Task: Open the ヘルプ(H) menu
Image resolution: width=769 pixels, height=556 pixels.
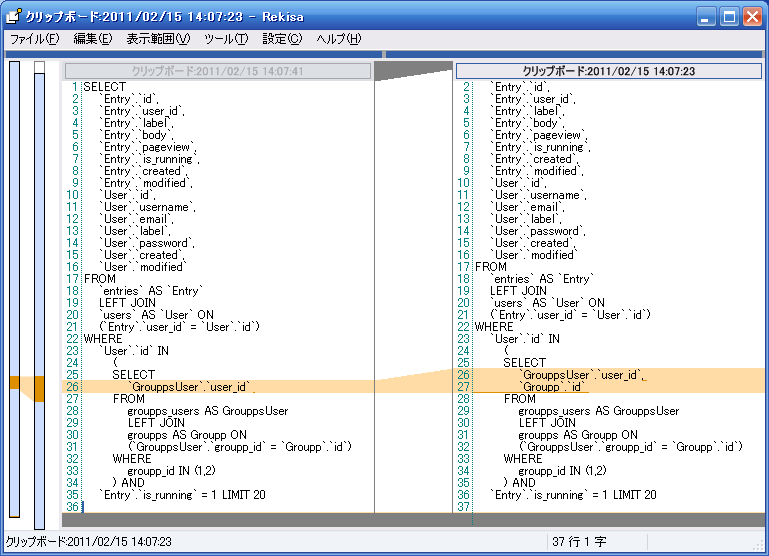Action: point(338,39)
